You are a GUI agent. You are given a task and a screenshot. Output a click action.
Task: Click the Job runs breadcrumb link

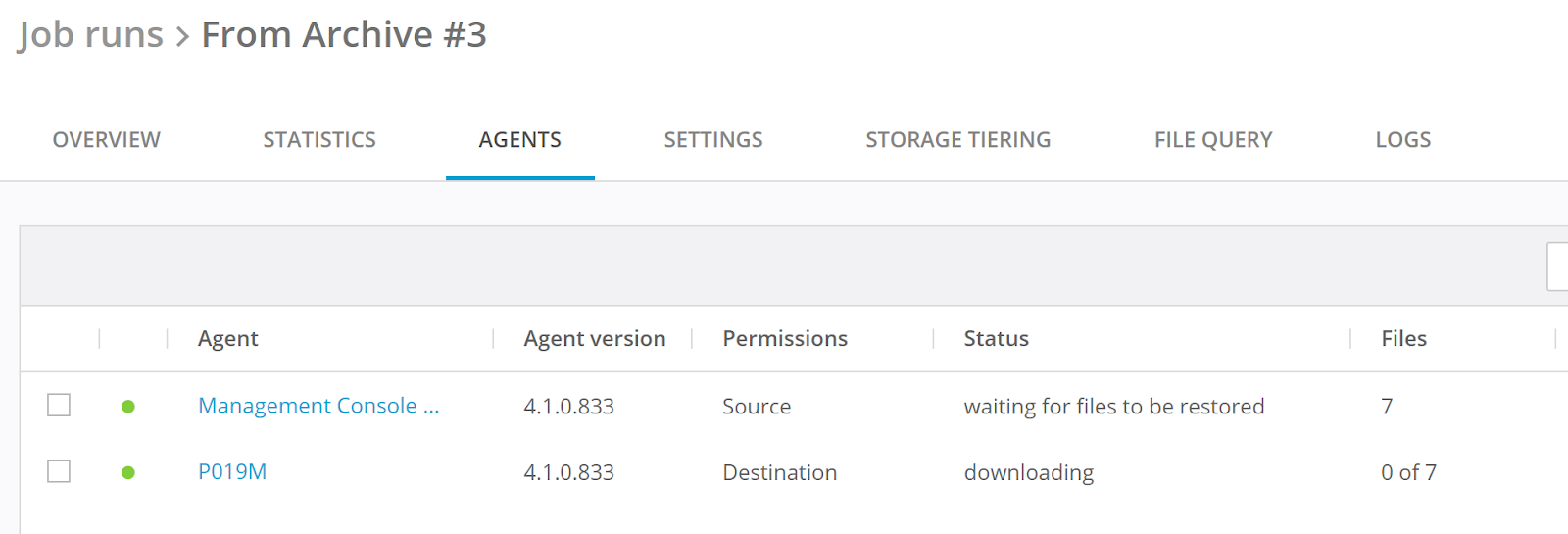[90, 35]
